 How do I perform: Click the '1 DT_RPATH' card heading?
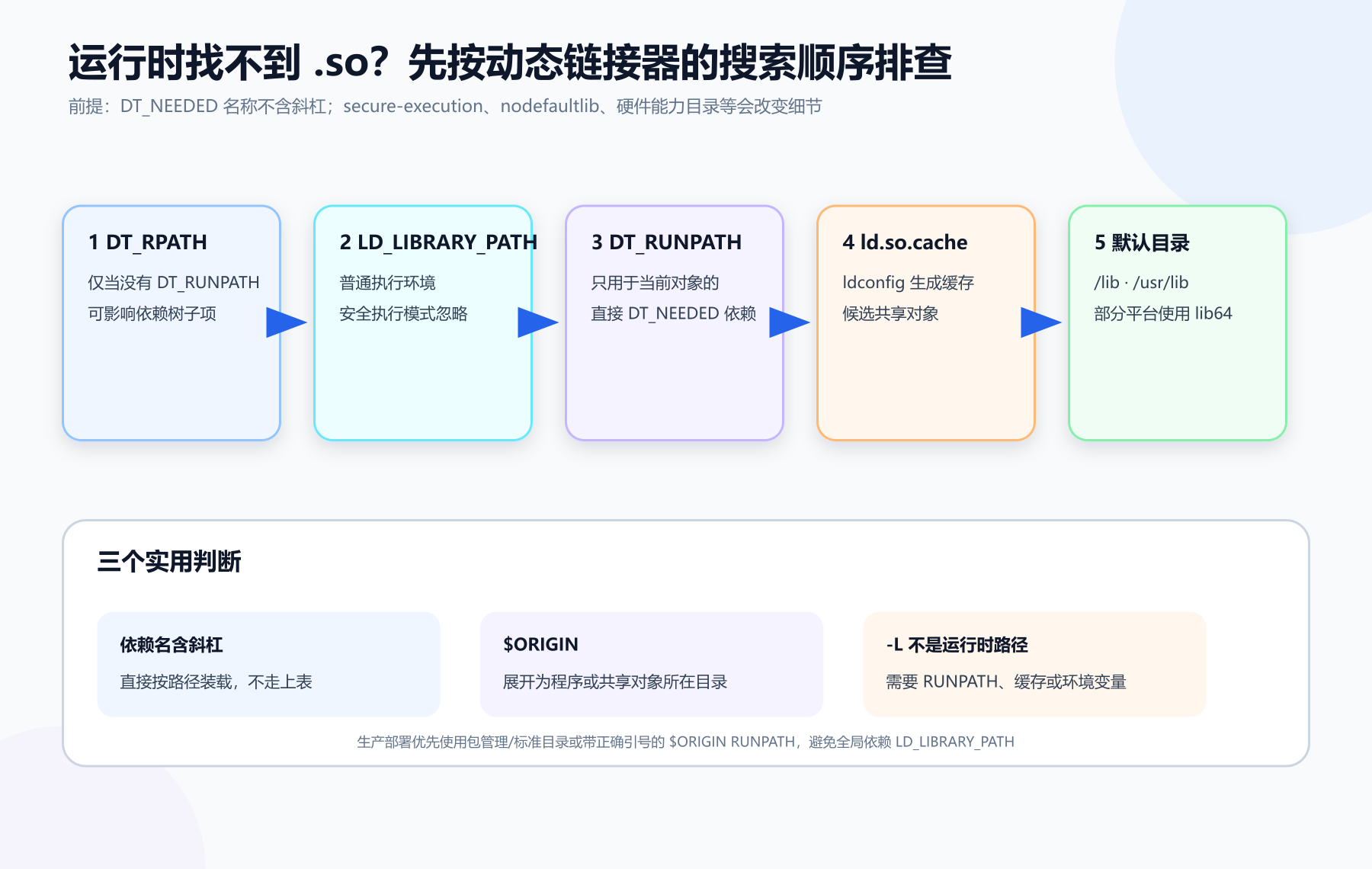pos(148,242)
